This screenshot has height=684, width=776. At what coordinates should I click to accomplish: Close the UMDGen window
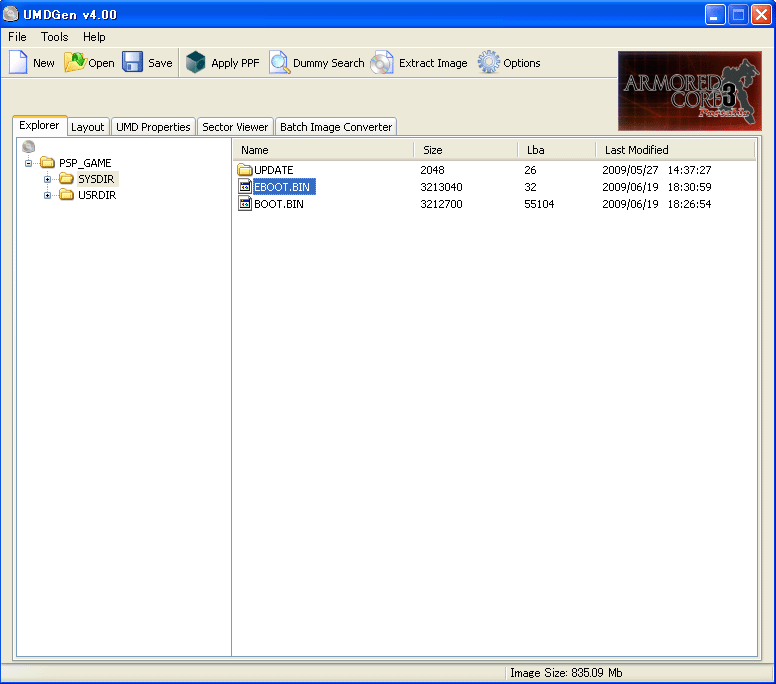[x=761, y=14]
